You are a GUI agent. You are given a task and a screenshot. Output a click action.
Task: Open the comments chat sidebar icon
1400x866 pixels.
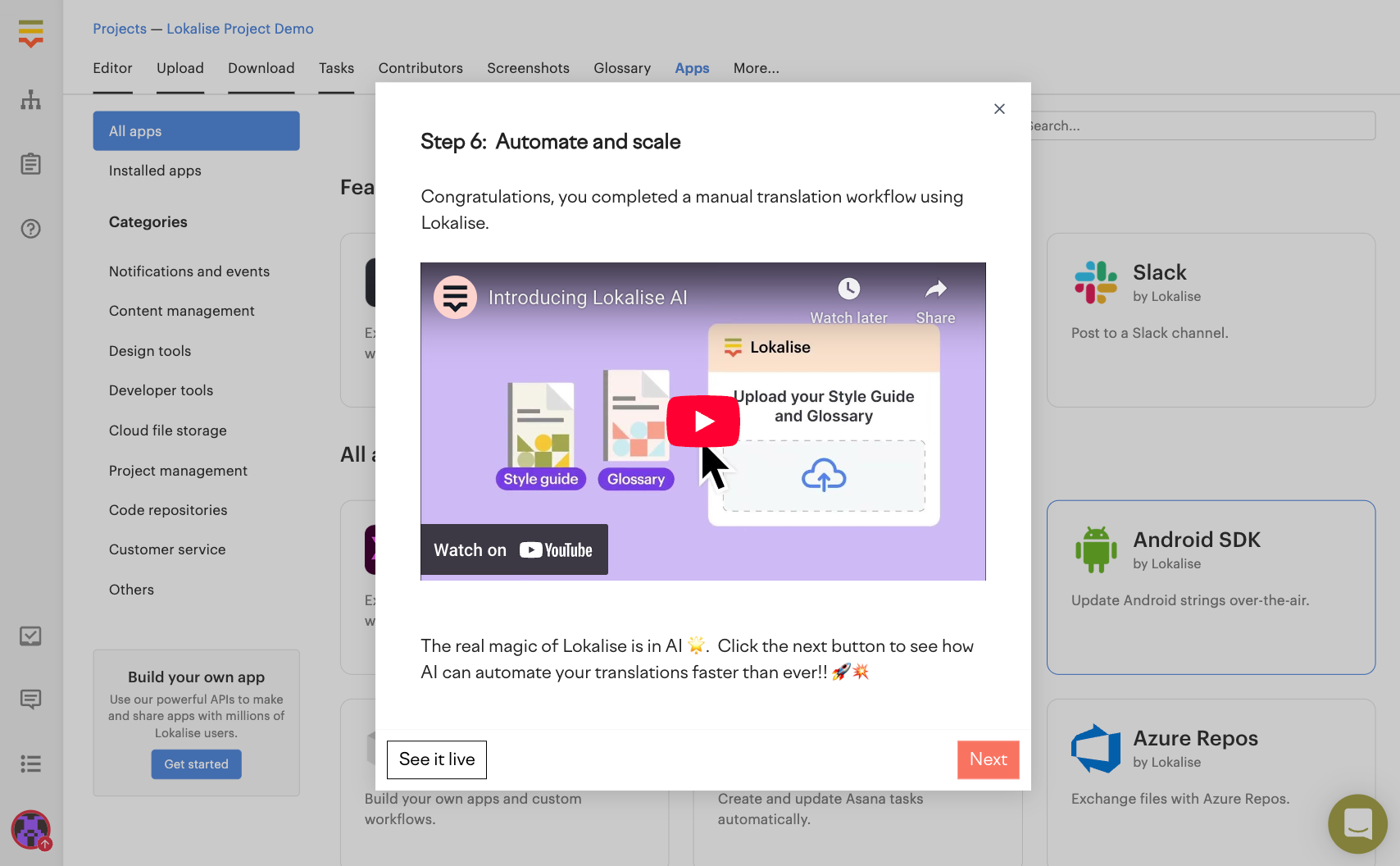30,700
